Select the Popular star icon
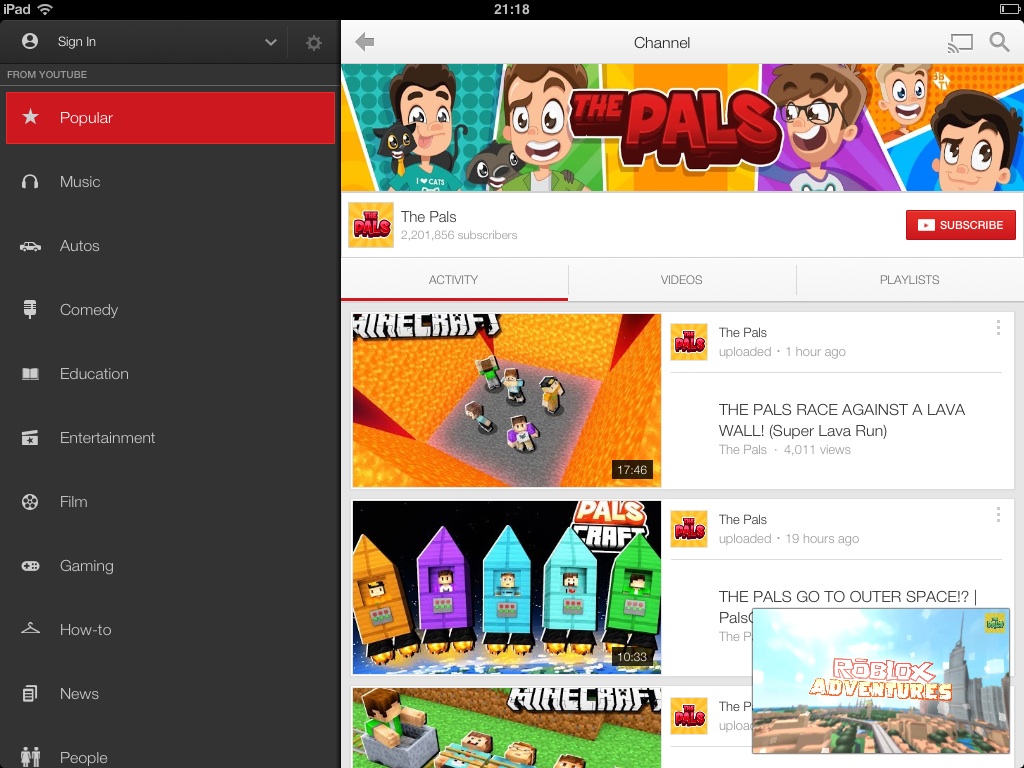The height and width of the screenshot is (768, 1024). (30, 117)
